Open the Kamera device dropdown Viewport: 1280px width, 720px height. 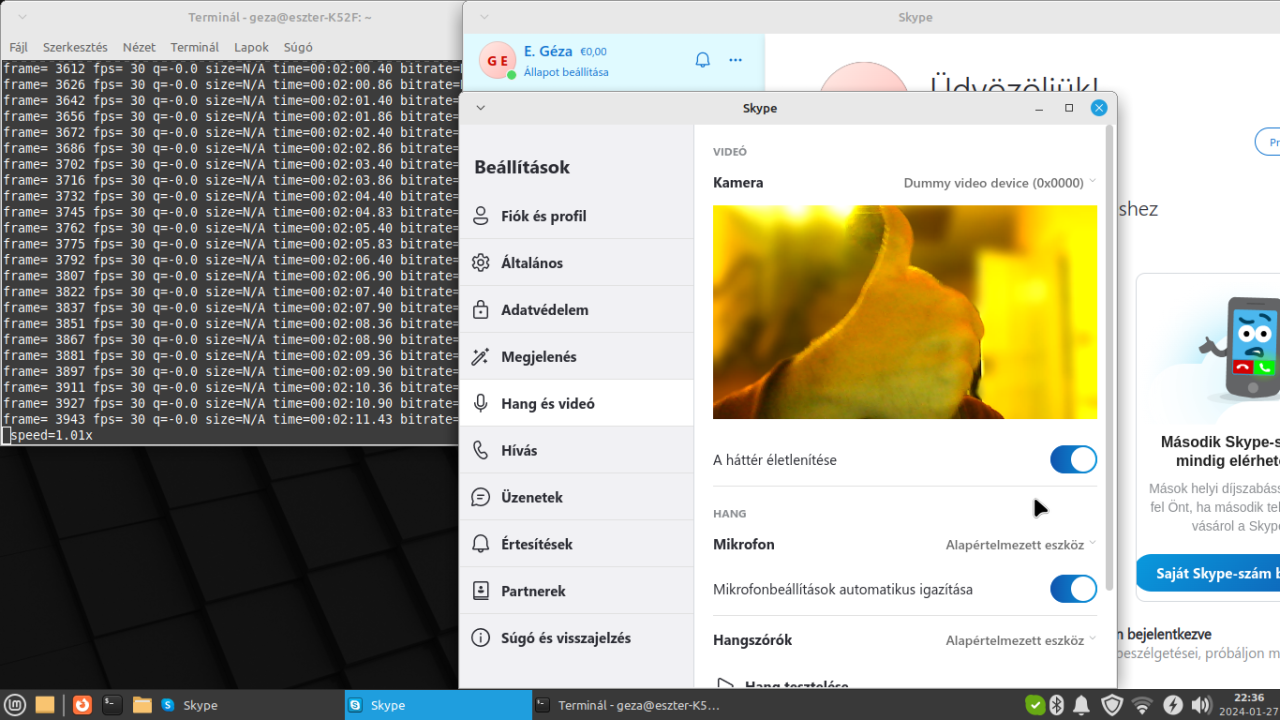[x=1000, y=183]
